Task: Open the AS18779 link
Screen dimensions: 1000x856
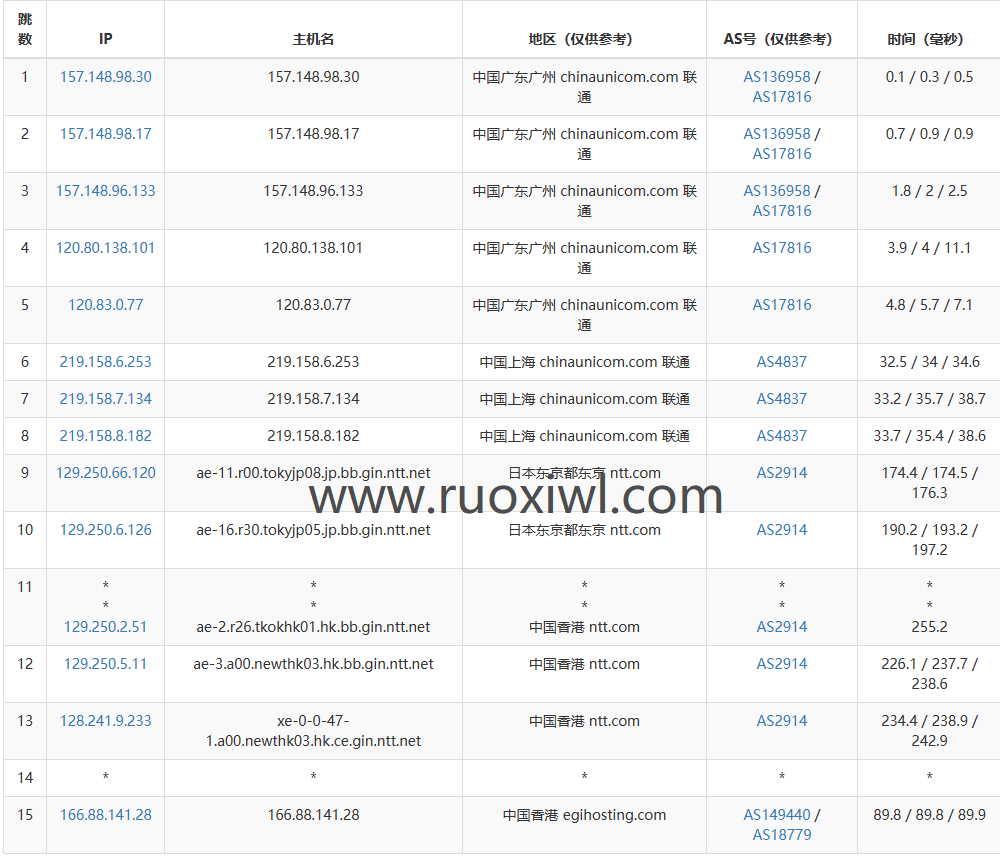Action: click(781, 835)
